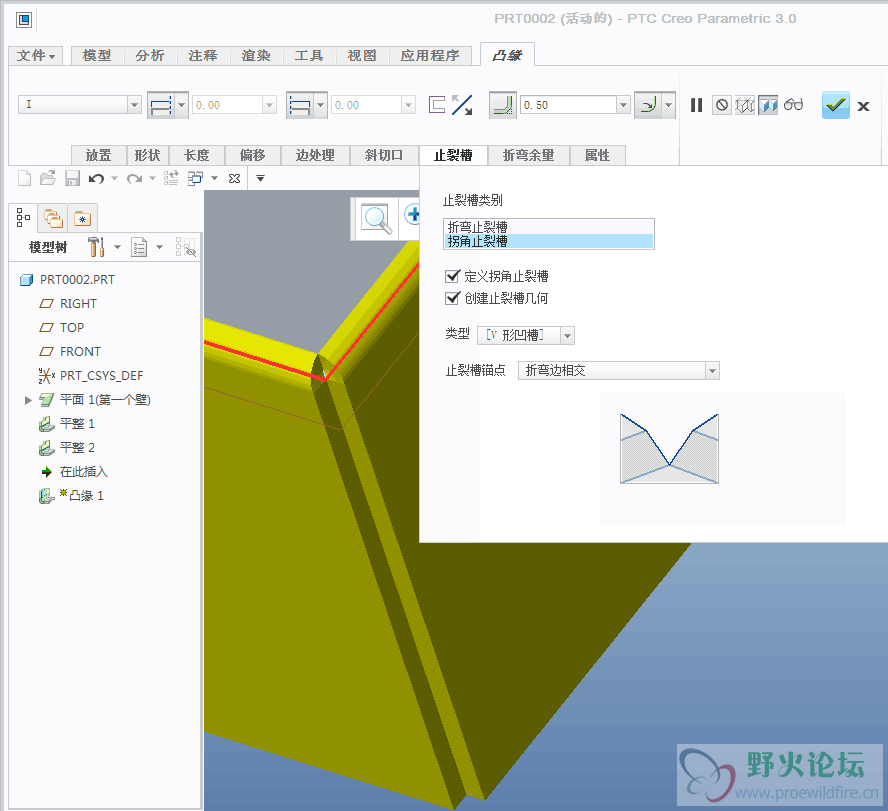Open the 折弯余量 panel tab
Screen dimensions: 888x811
(528, 155)
